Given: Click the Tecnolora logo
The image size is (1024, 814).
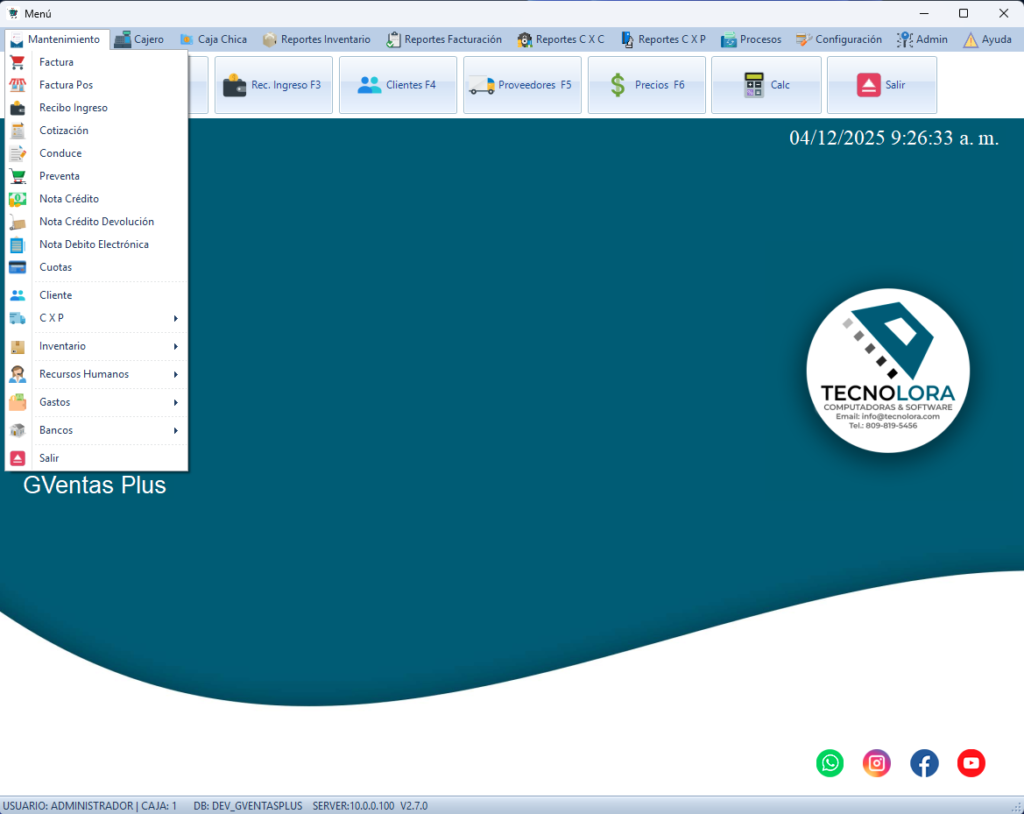Looking at the screenshot, I should (x=887, y=370).
